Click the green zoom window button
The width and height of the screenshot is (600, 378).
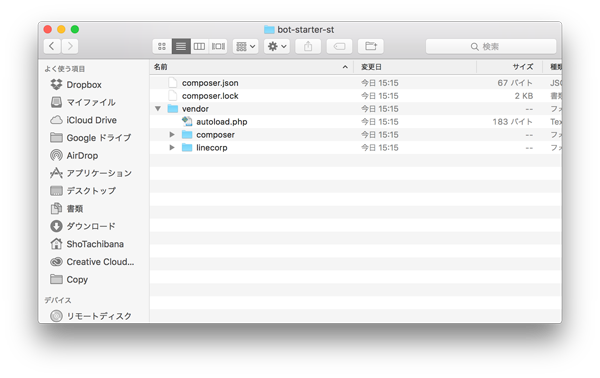pyautogui.click(x=75, y=29)
